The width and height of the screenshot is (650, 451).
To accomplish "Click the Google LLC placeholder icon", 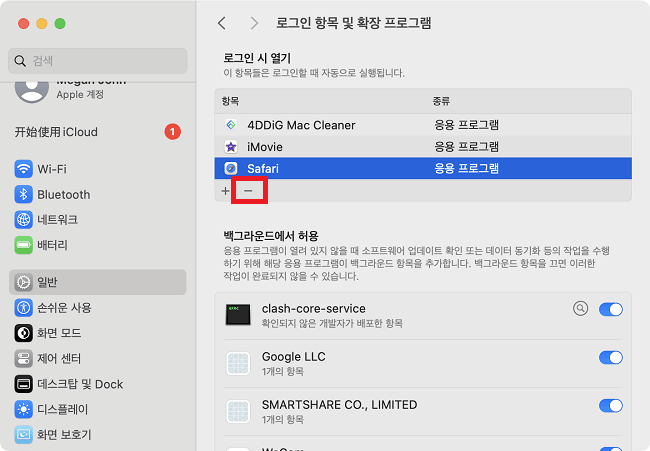I will coord(238,364).
